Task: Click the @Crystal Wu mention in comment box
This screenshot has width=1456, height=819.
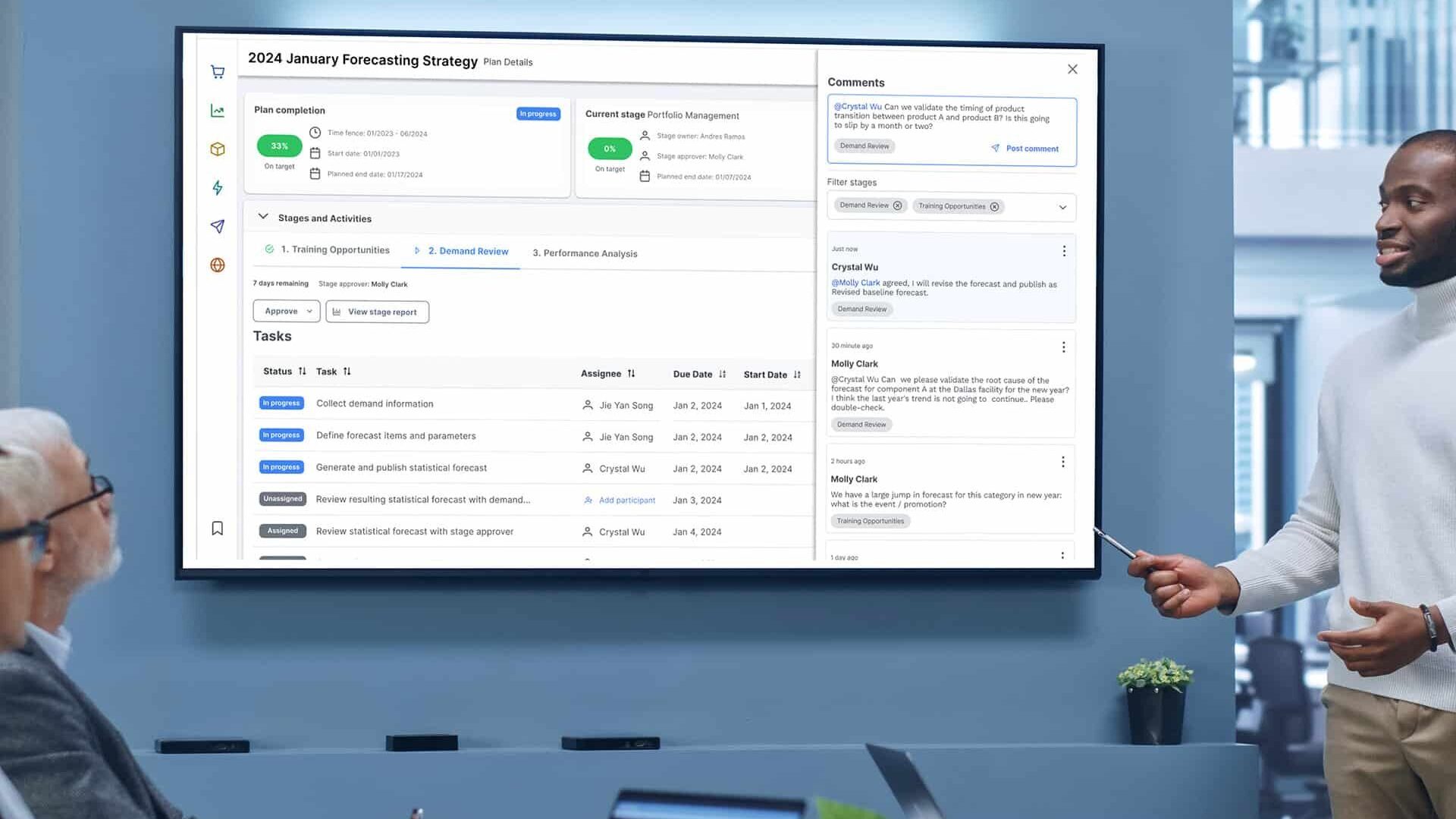Action: [858, 107]
